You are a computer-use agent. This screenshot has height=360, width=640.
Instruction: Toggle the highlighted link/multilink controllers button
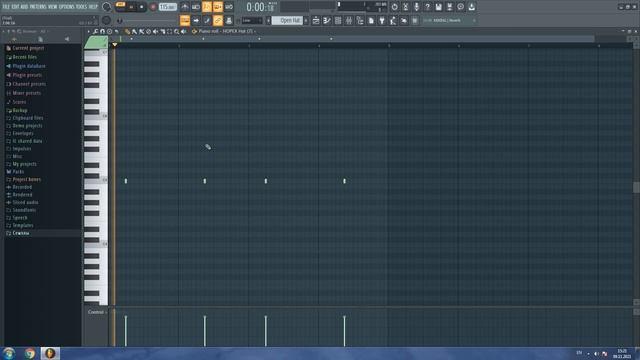pyautogui.click(x=218, y=20)
